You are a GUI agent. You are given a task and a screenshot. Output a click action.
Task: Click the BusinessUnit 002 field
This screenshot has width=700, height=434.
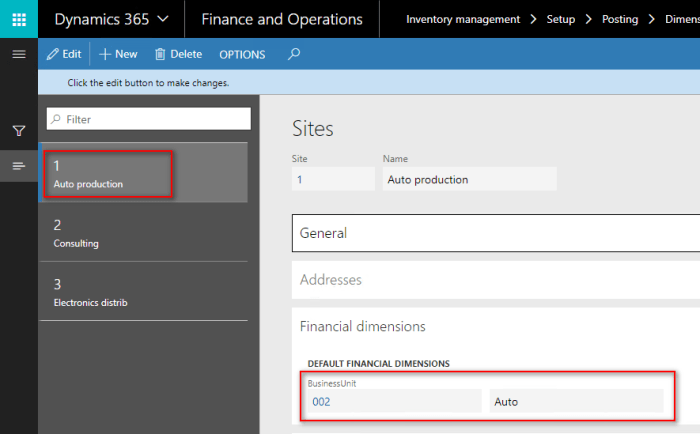click(x=393, y=401)
